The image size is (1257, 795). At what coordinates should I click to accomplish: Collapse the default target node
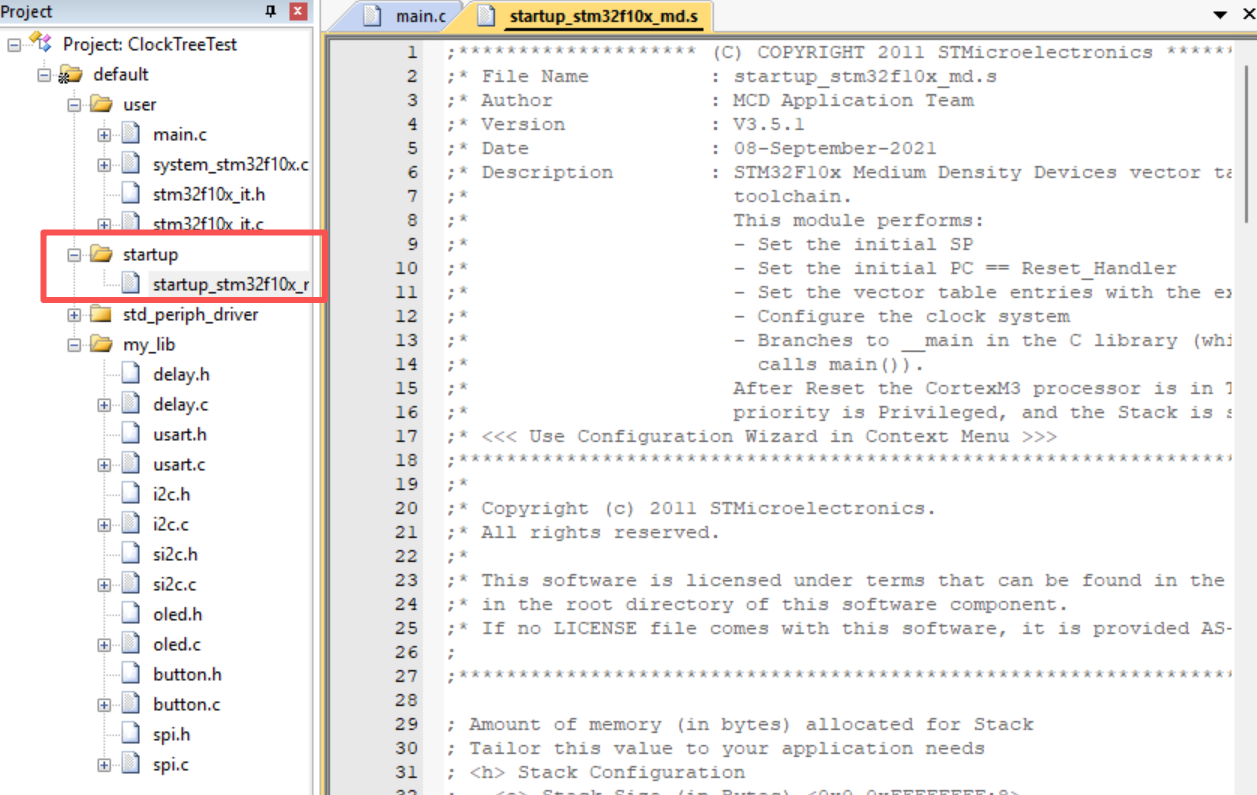(43, 74)
